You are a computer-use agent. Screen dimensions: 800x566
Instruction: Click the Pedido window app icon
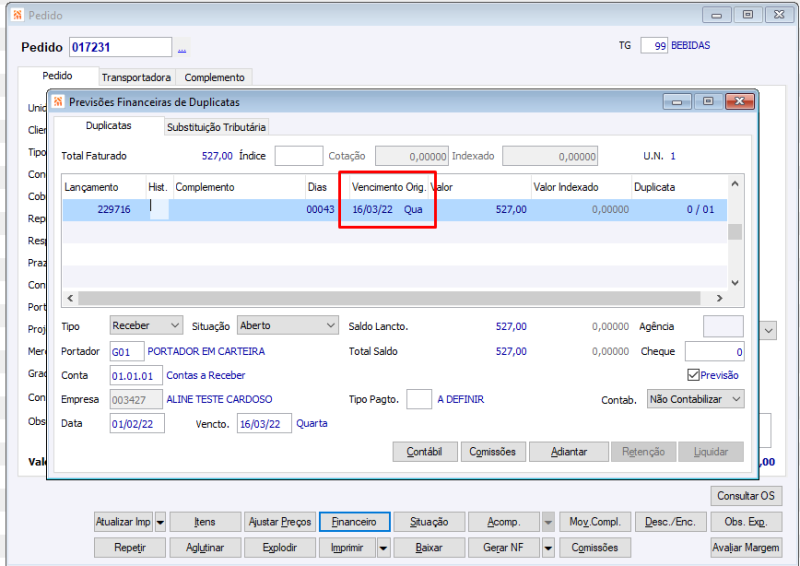(x=18, y=15)
